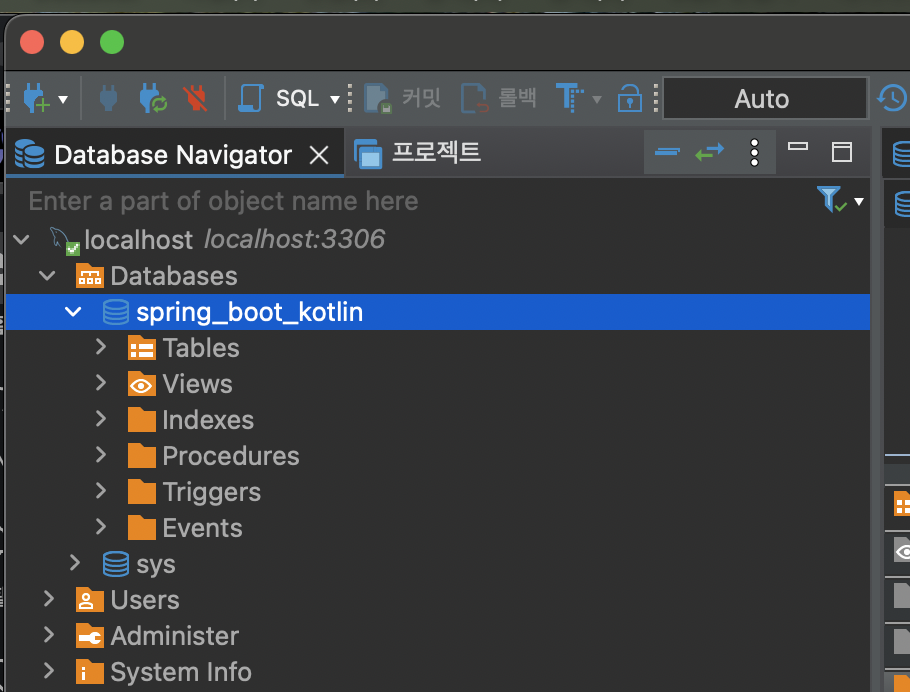Viewport: 910px width, 692px height.
Task: Open the SQL editor button
Action: click(278, 98)
